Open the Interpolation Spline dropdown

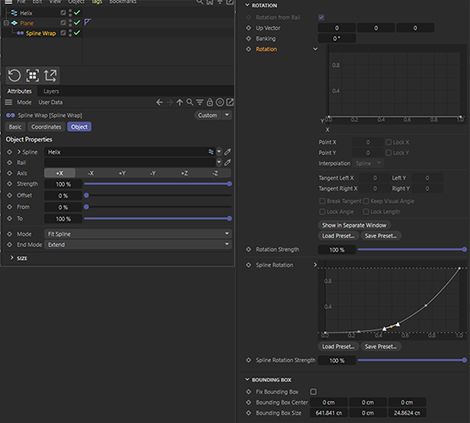click(x=368, y=163)
